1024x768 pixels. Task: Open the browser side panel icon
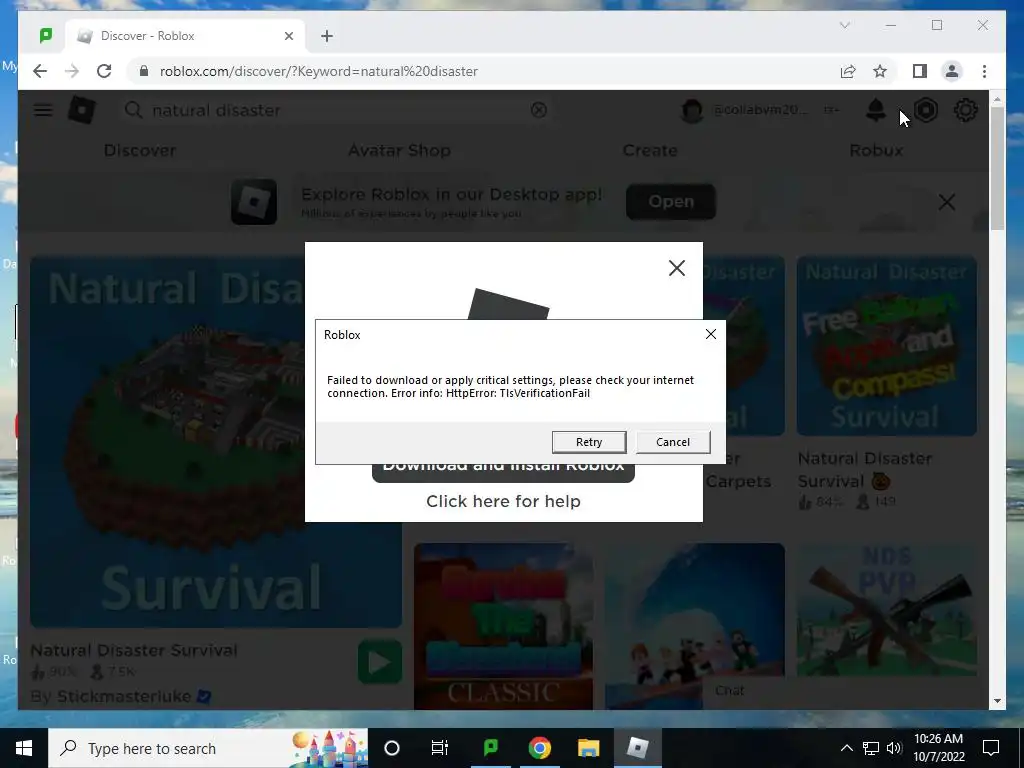coord(920,71)
